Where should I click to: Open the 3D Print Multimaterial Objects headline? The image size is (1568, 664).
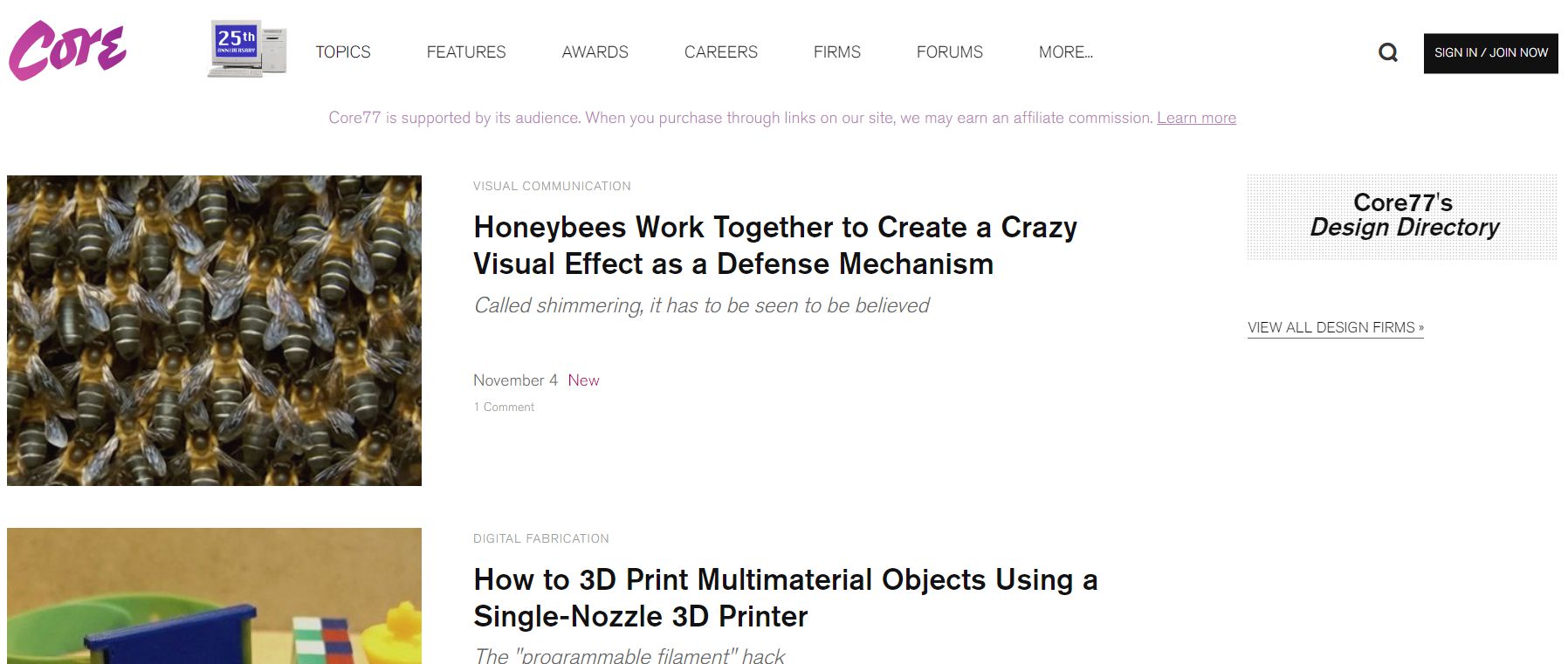[785, 598]
